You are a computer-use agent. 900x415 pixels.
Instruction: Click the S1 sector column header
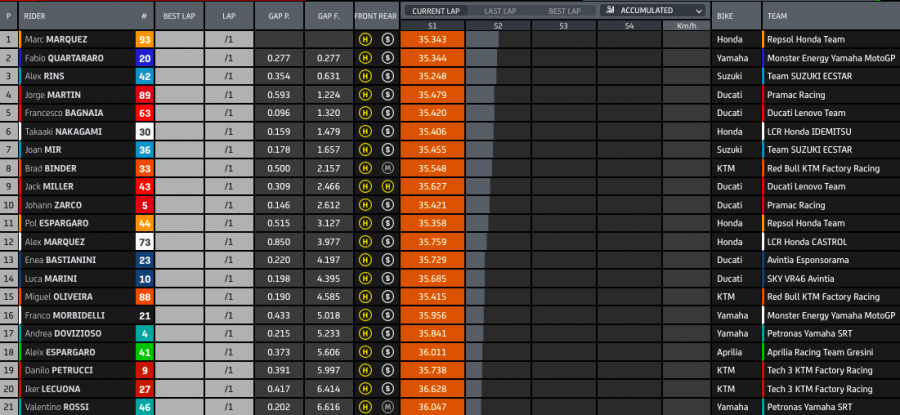431,24
